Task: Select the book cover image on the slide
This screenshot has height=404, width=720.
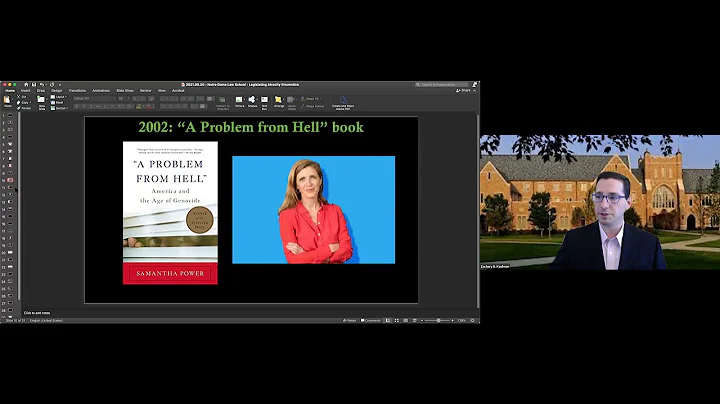Action: click(x=170, y=213)
